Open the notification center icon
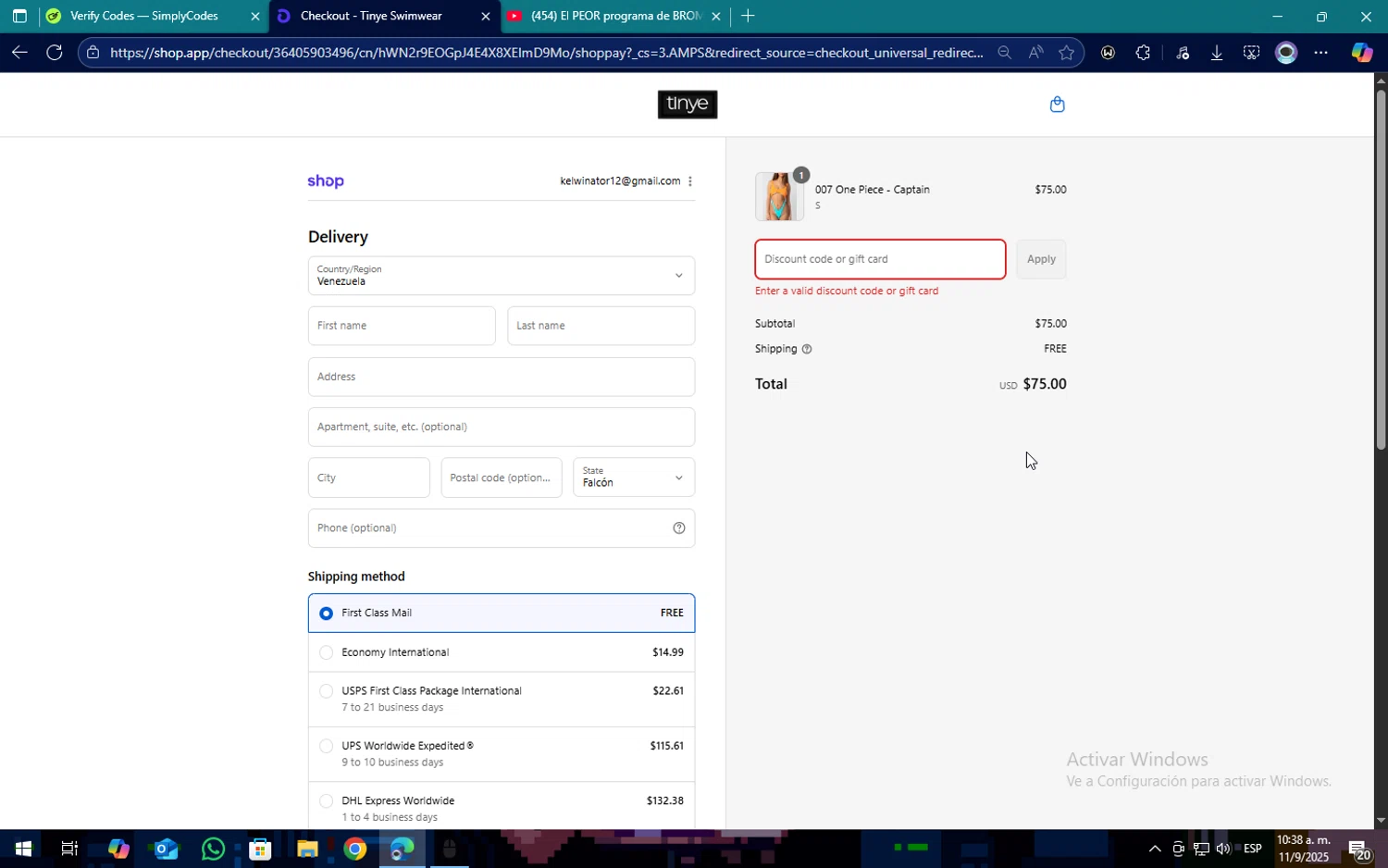This screenshot has height=868, width=1388. pos(1358,849)
